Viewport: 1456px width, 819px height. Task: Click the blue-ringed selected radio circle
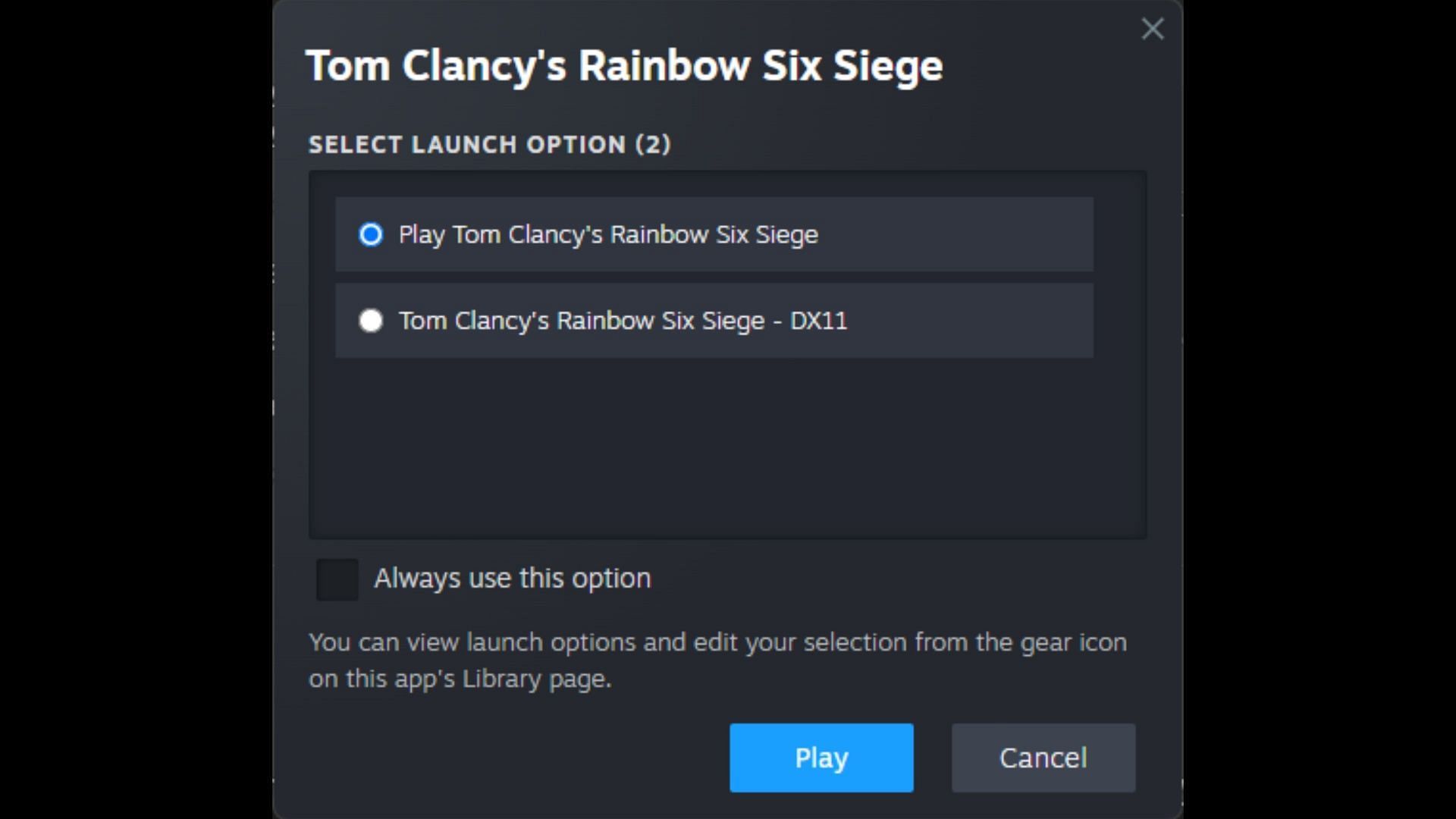[x=371, y=234]
